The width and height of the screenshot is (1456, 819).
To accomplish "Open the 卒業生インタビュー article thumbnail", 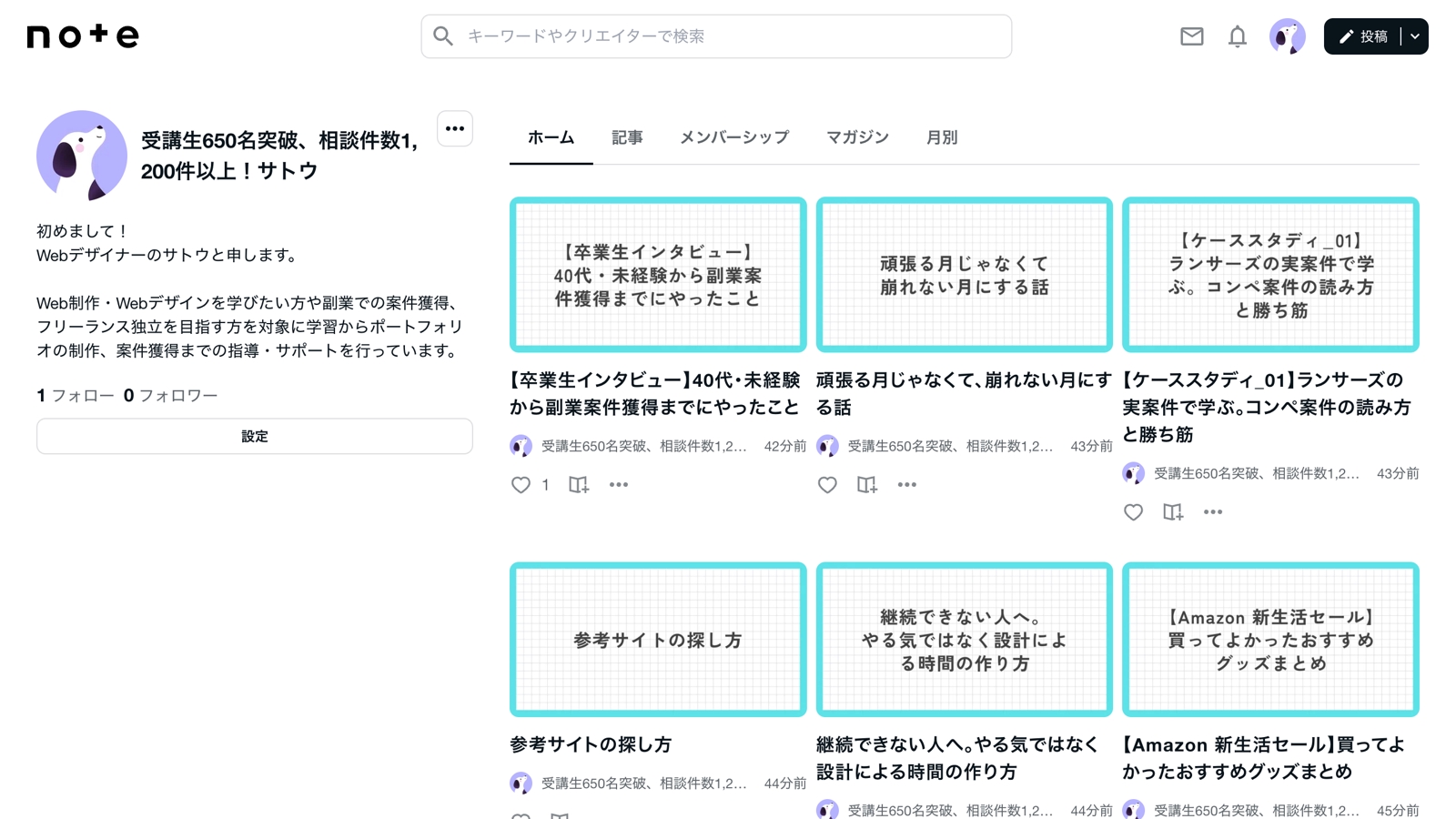I will pos(658,275).
